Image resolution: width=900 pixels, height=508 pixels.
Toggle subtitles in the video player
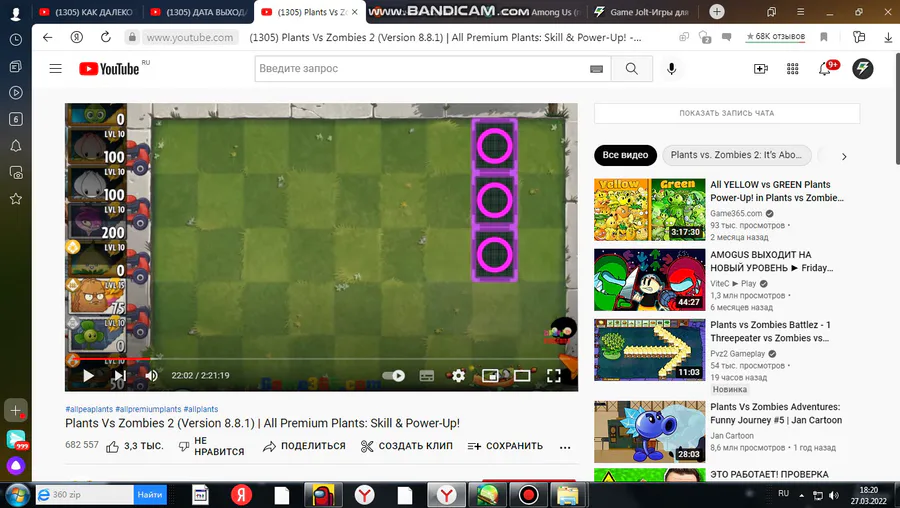coord(426,375)
